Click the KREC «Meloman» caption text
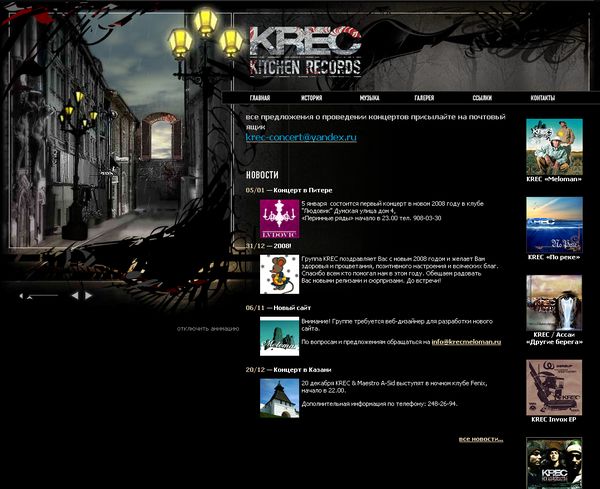This screenshot has height=489, width=600. 554,179
